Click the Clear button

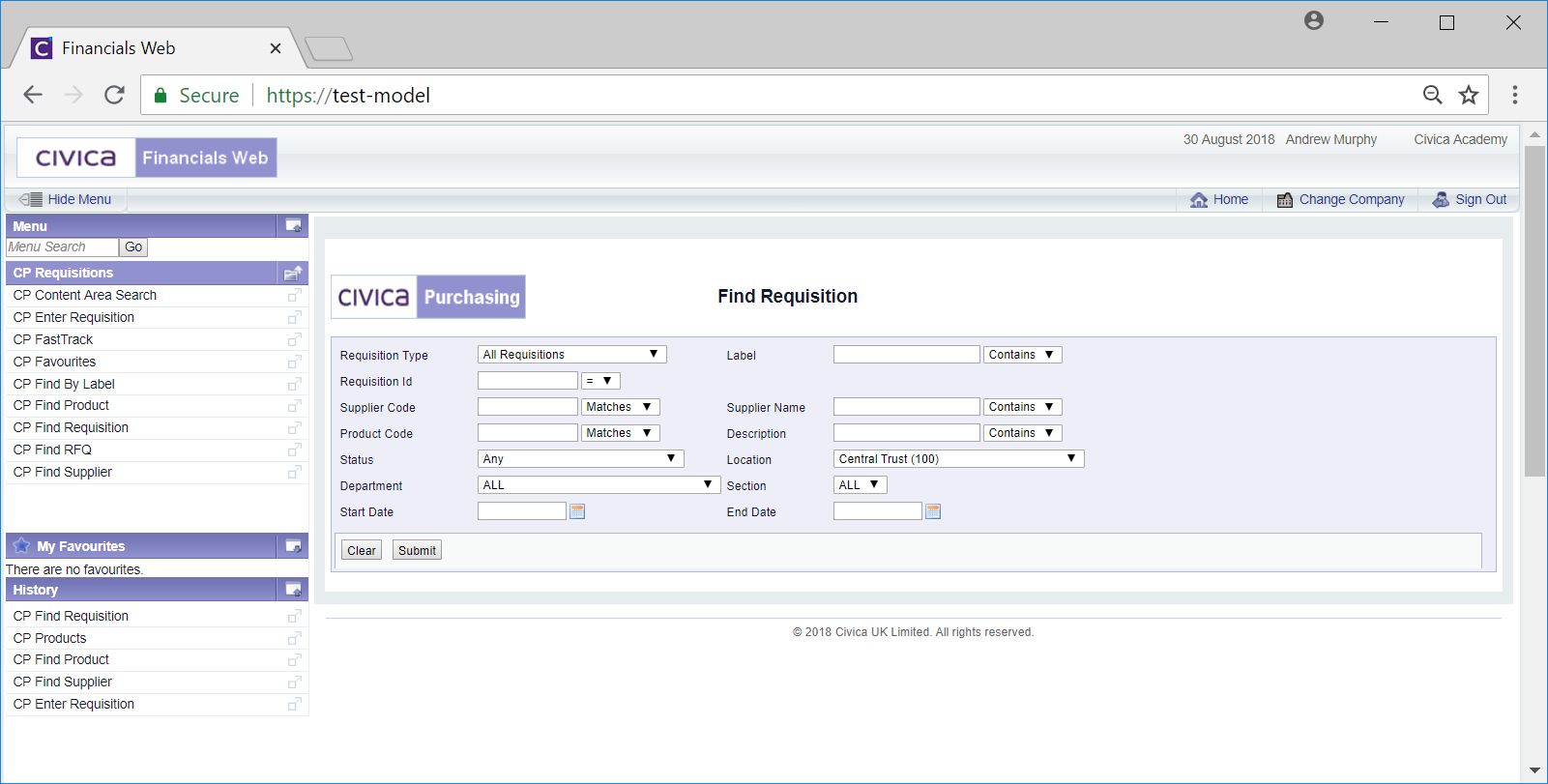pyautogui.click(x=362, y=550)
